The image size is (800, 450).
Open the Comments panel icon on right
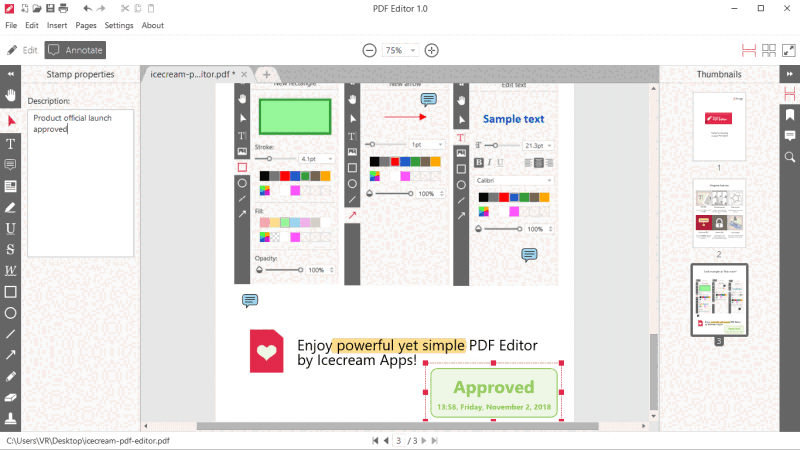(790, 136)
